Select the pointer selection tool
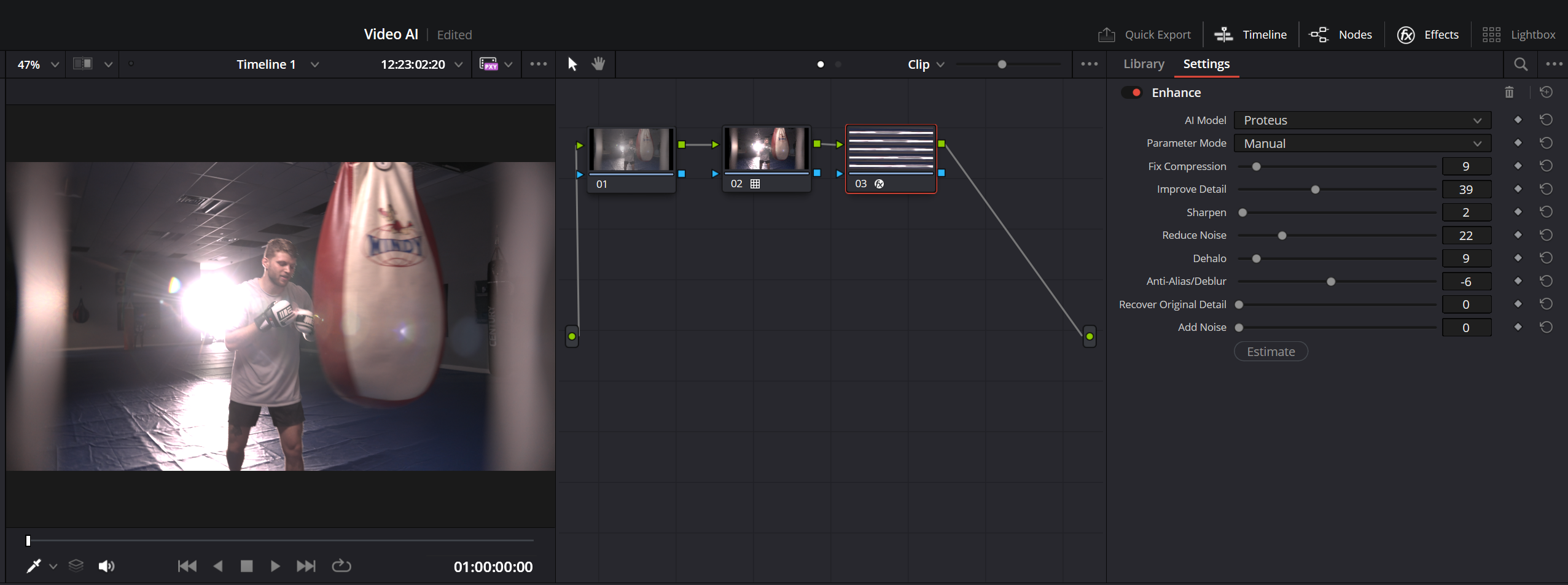The width and height of the screenshot is (1568, 585). pyautogui.click(x=572, y=64)
